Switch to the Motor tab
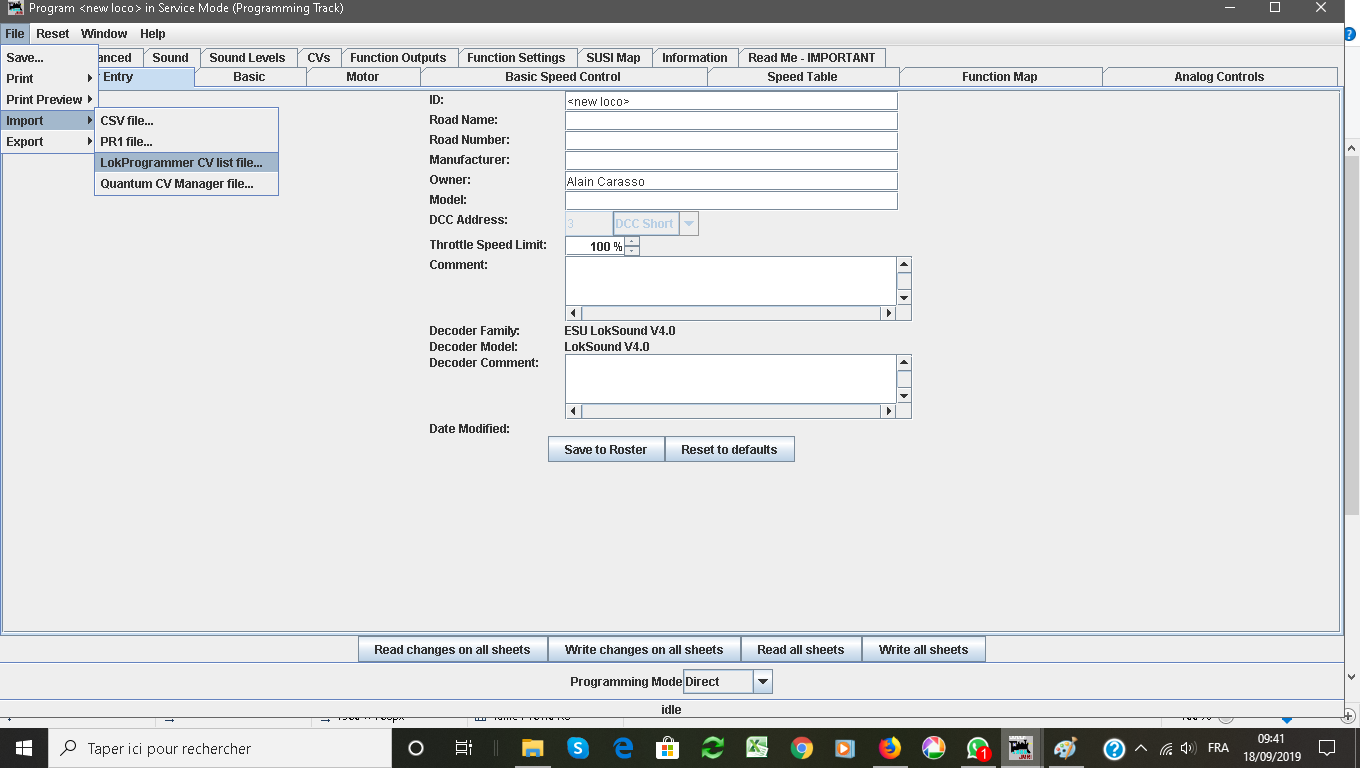The width and height of the screenshot is (1360, 768). (x=362, y=76)
